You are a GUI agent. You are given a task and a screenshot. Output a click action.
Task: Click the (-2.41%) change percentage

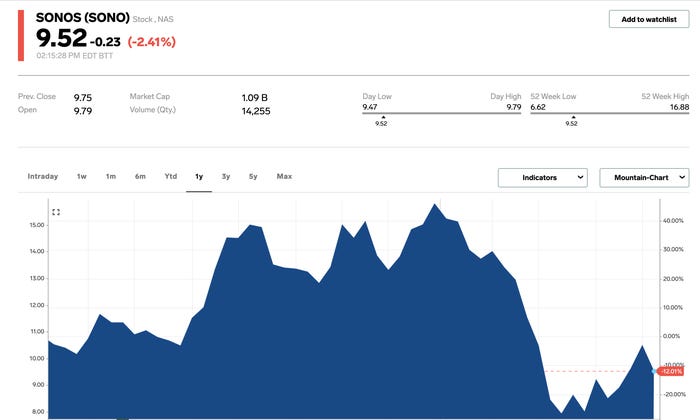[x=152, y=42]
